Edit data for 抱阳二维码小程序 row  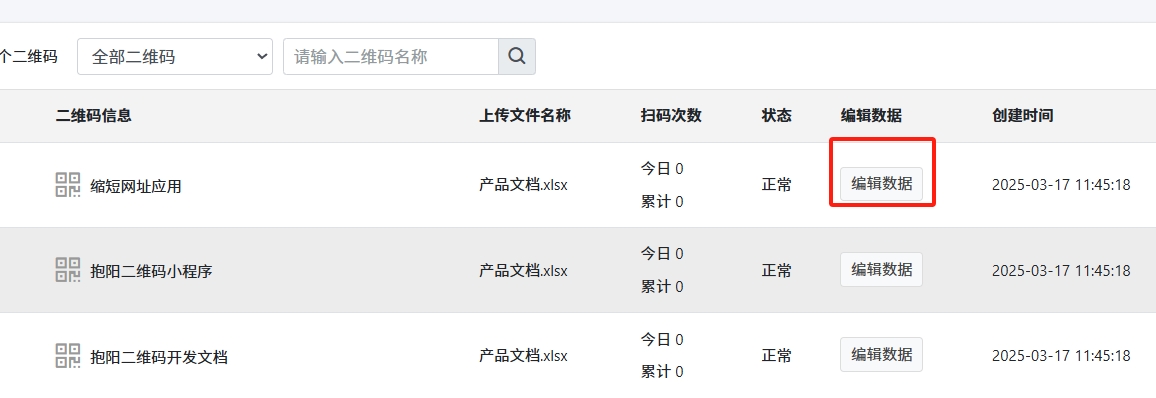coord(881,270)
